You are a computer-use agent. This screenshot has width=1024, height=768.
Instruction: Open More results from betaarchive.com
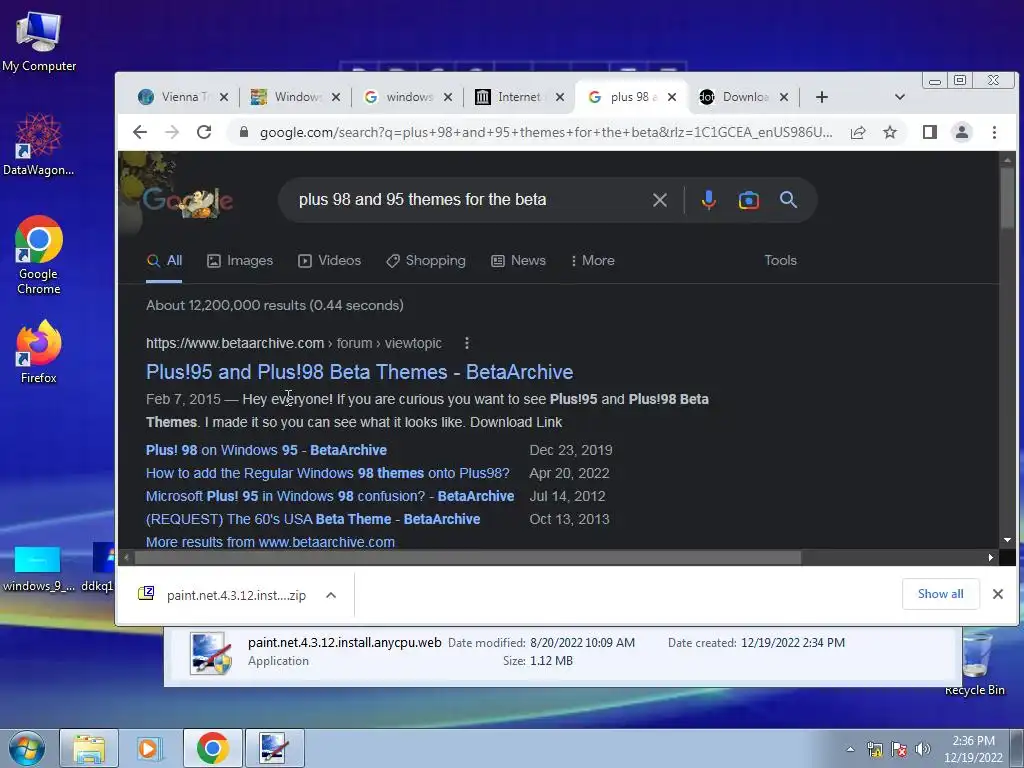click(x=270, y=542)
